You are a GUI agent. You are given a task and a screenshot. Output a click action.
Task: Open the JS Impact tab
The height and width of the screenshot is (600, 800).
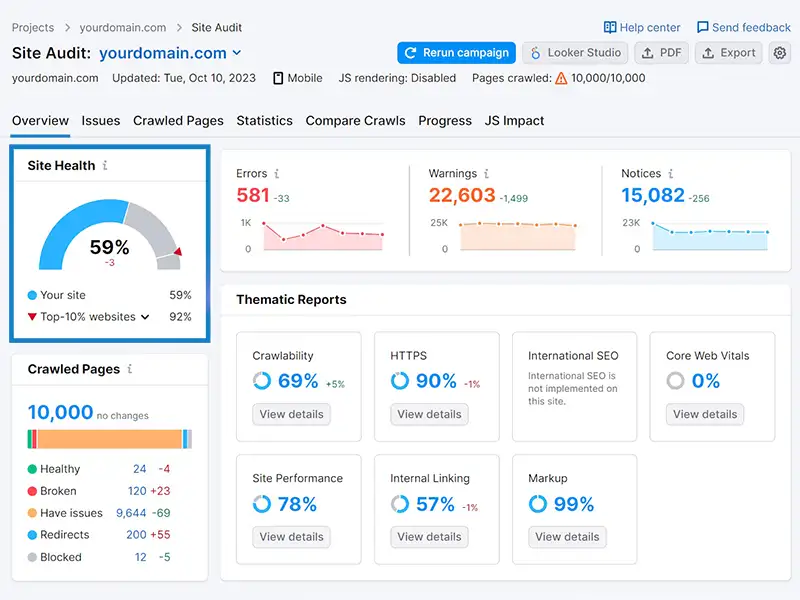point(514,121)
